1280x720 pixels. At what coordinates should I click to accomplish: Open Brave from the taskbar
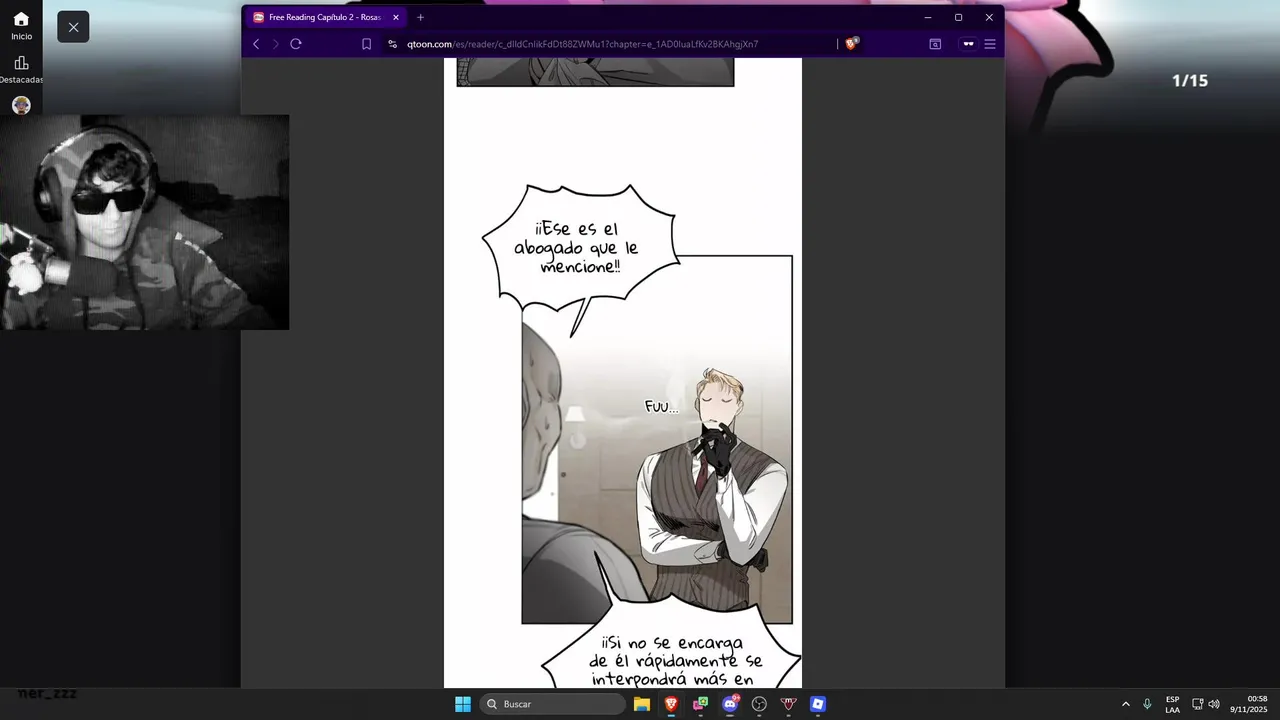click(x=671, y=704)
